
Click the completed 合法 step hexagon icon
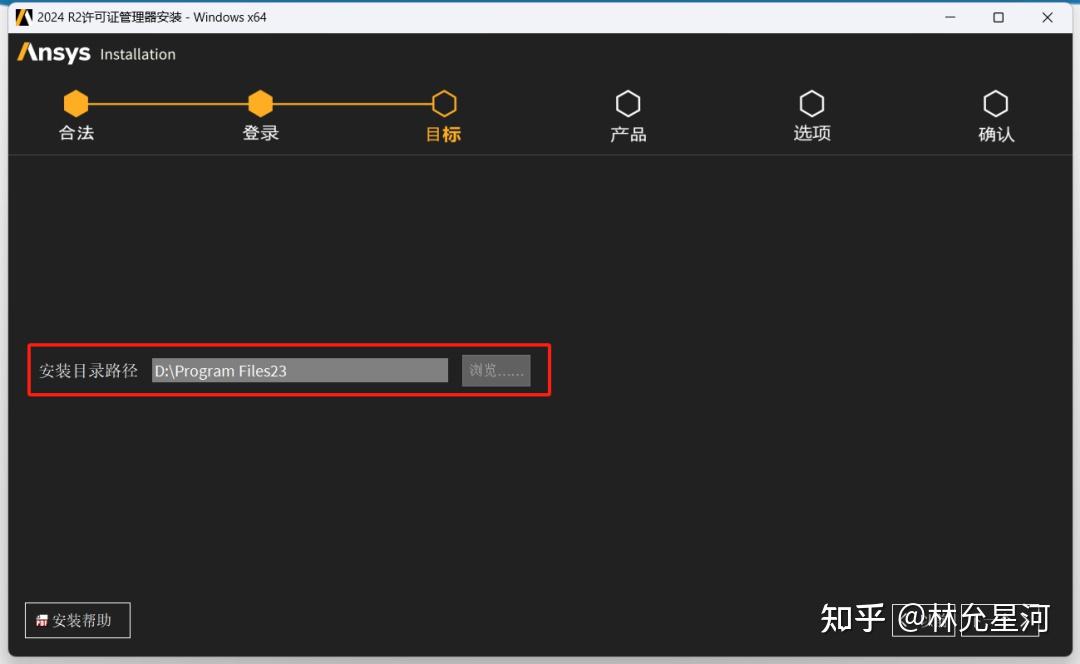click(76, 103)
